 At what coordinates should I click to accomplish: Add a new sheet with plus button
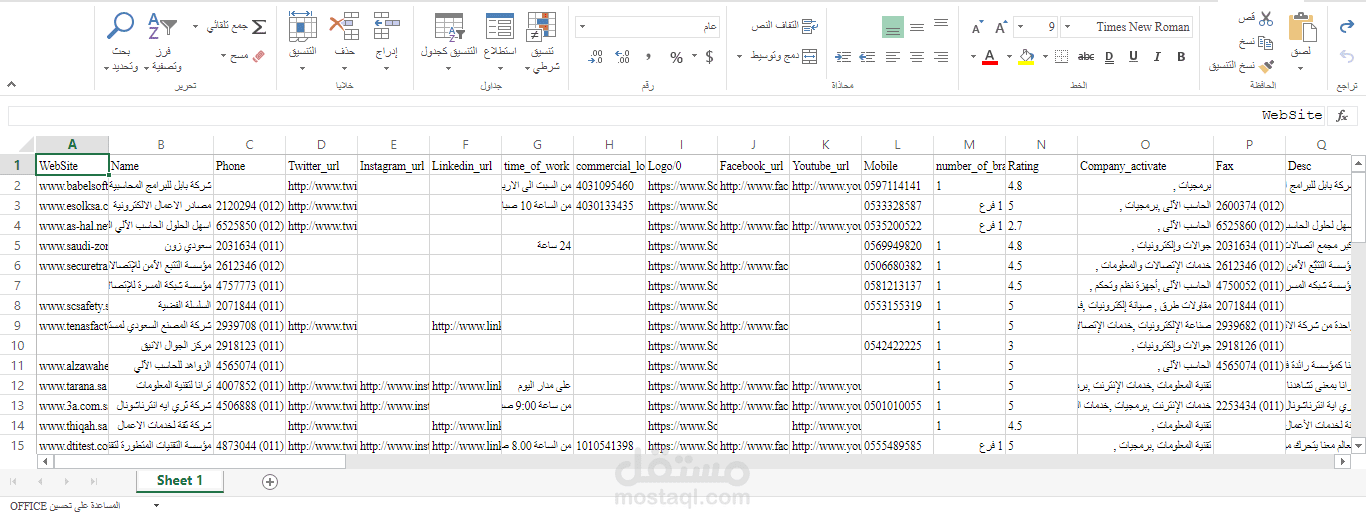[x=269, y=481]
